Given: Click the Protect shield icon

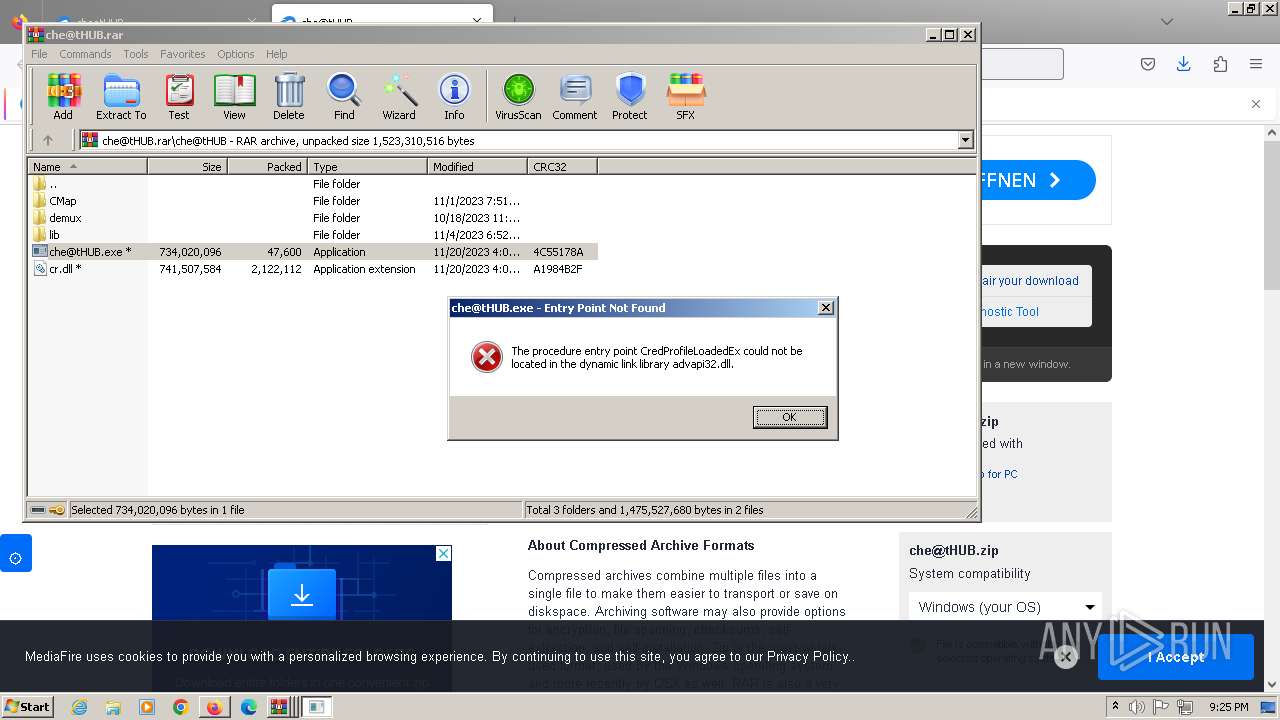Looking at the screenshot, I should 630,97.
